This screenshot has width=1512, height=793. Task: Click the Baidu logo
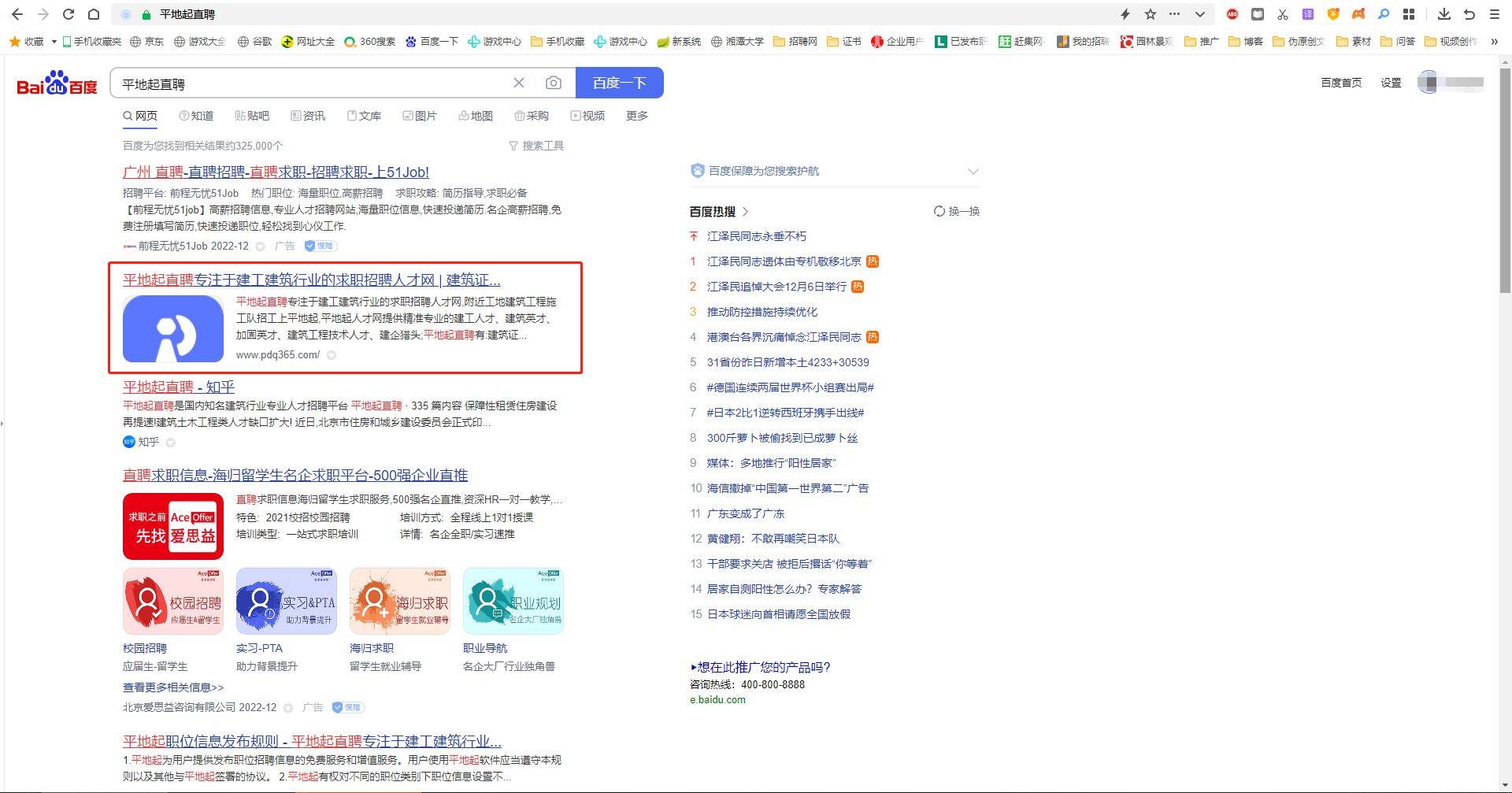pyautogui.click(x=57, y=83)
